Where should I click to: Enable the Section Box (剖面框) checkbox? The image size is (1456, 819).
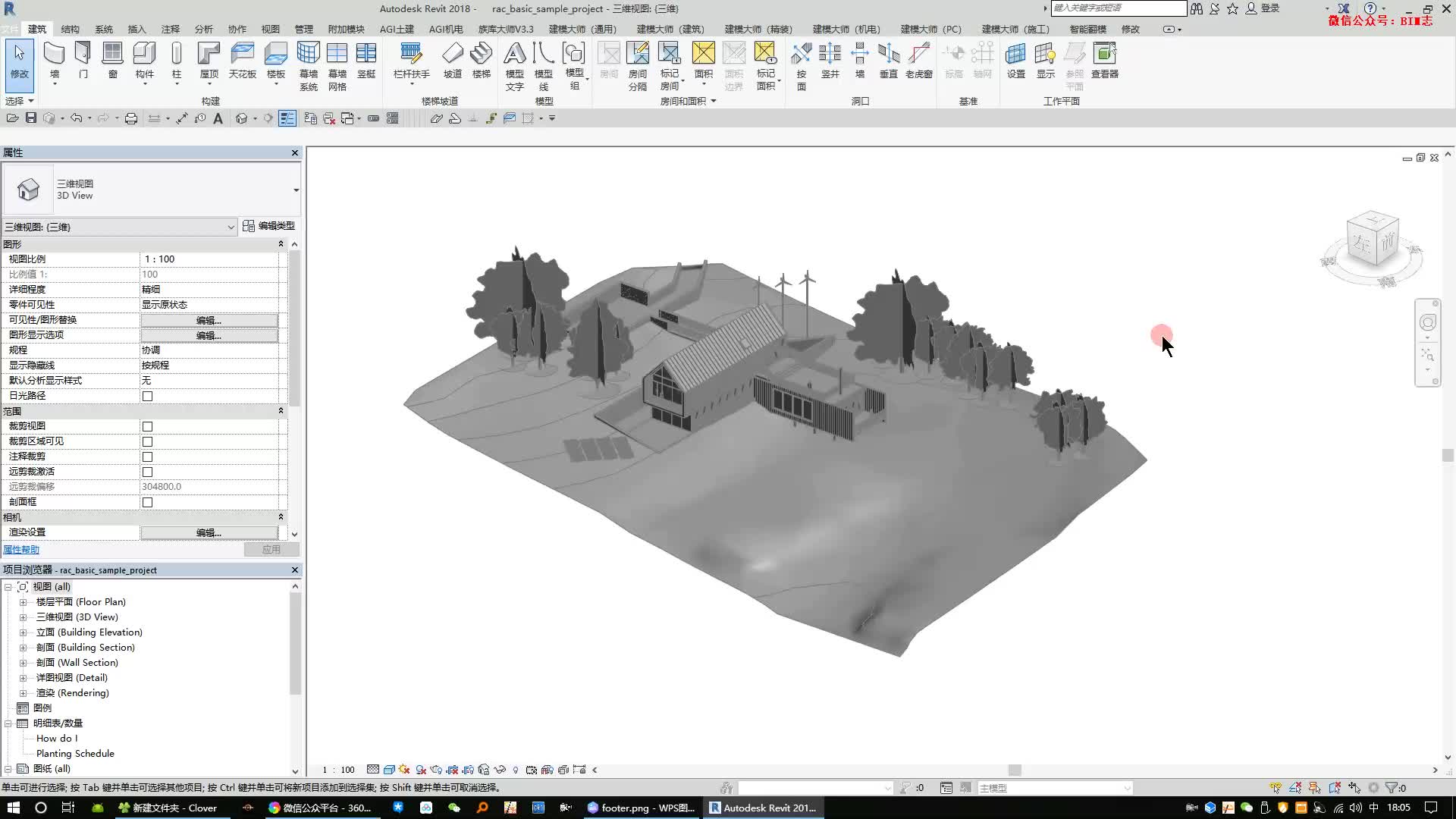[x=148, y=502]
